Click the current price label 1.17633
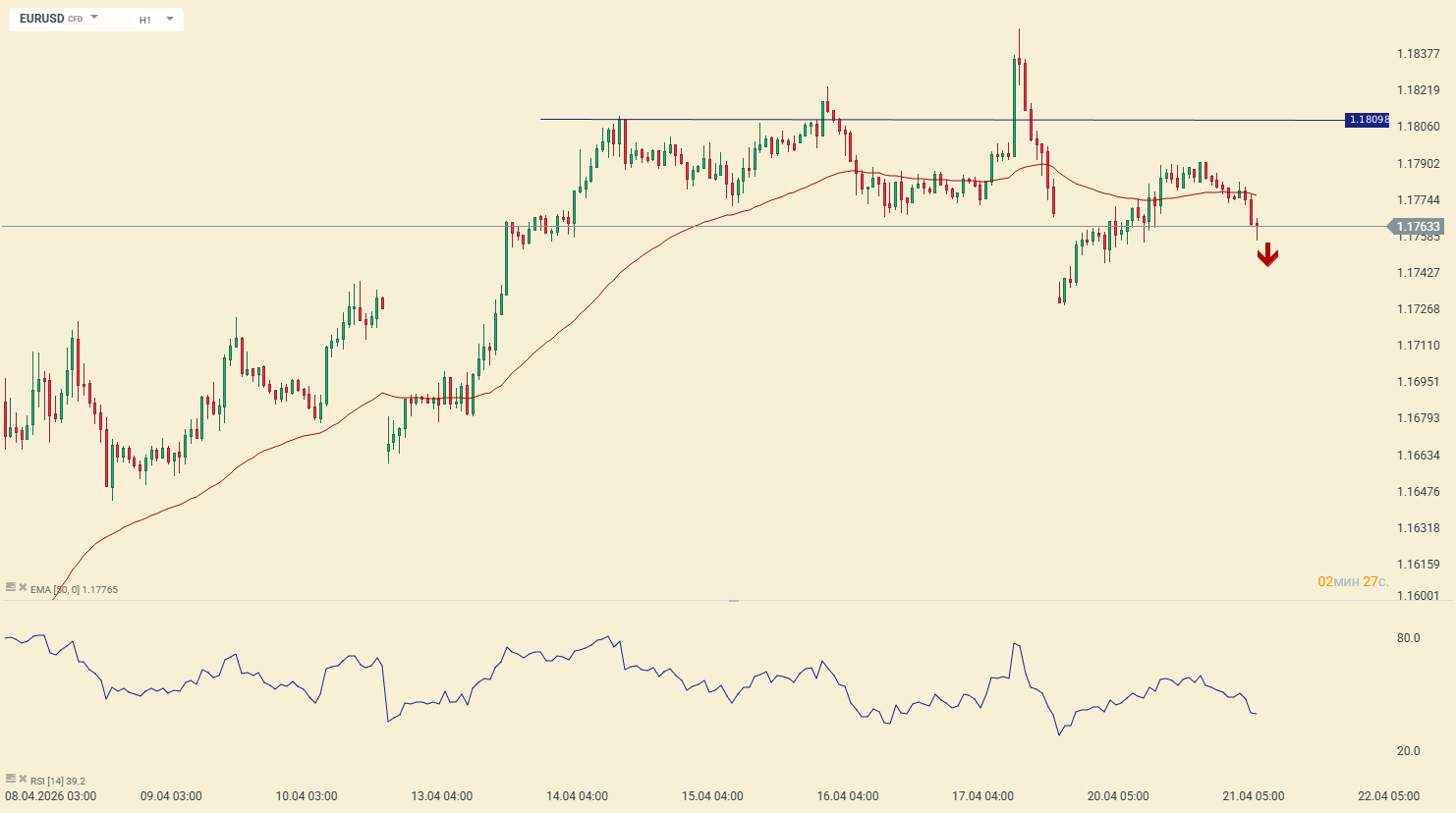Image resolution: width=1456 pixels, height=813 pixels. point(1420,227)
